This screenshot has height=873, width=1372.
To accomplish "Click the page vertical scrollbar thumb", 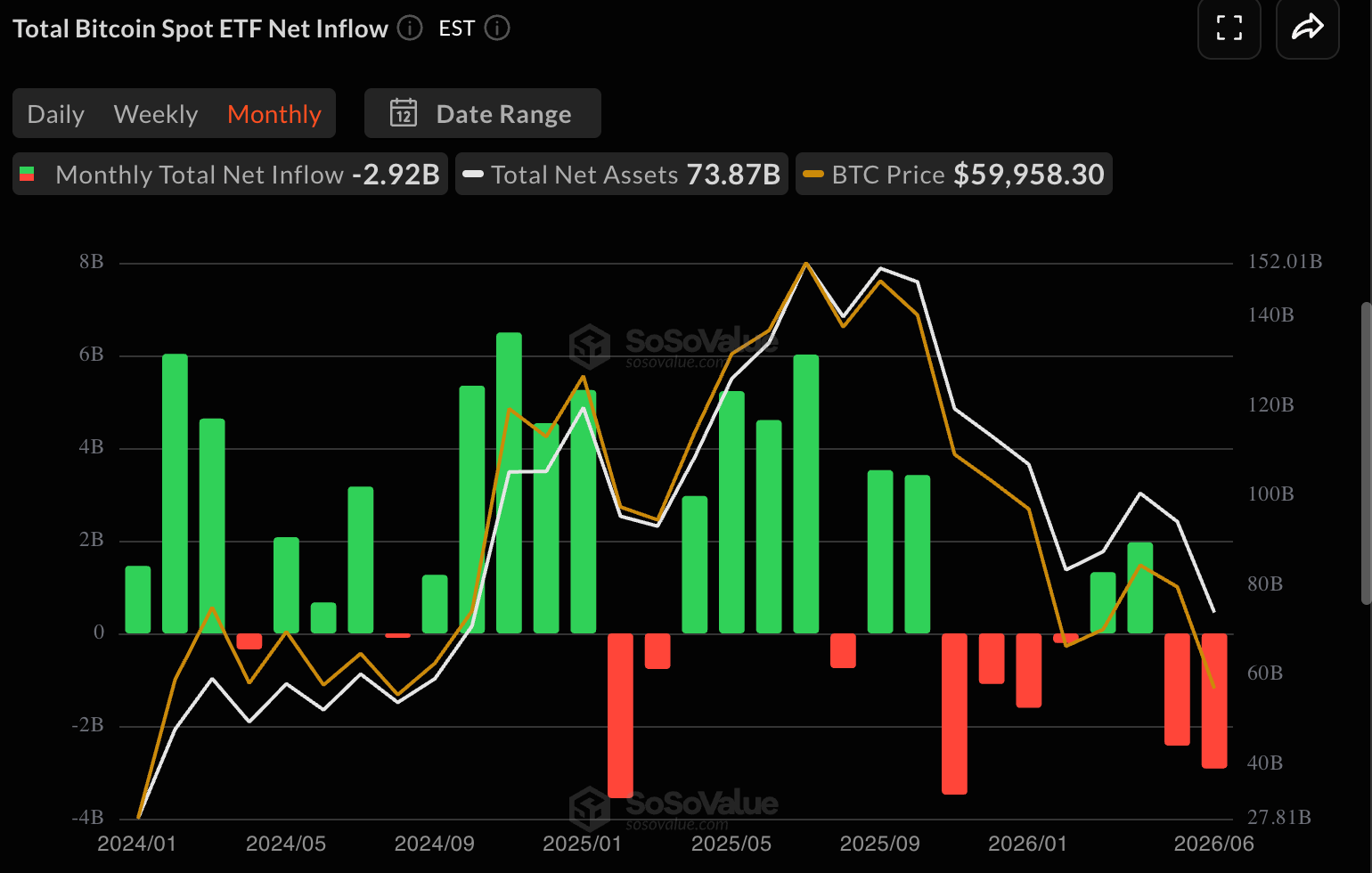I will point(1367,453).
